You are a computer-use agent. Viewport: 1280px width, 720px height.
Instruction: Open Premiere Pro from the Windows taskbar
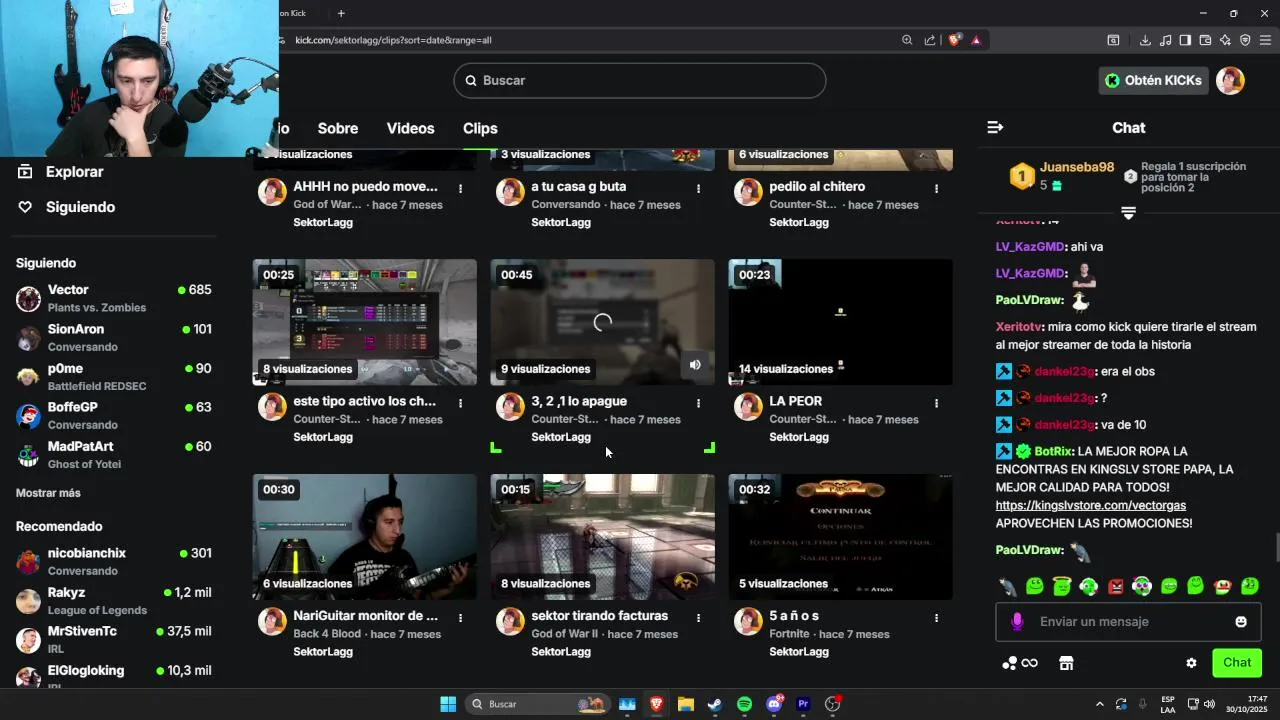point(803,704)
